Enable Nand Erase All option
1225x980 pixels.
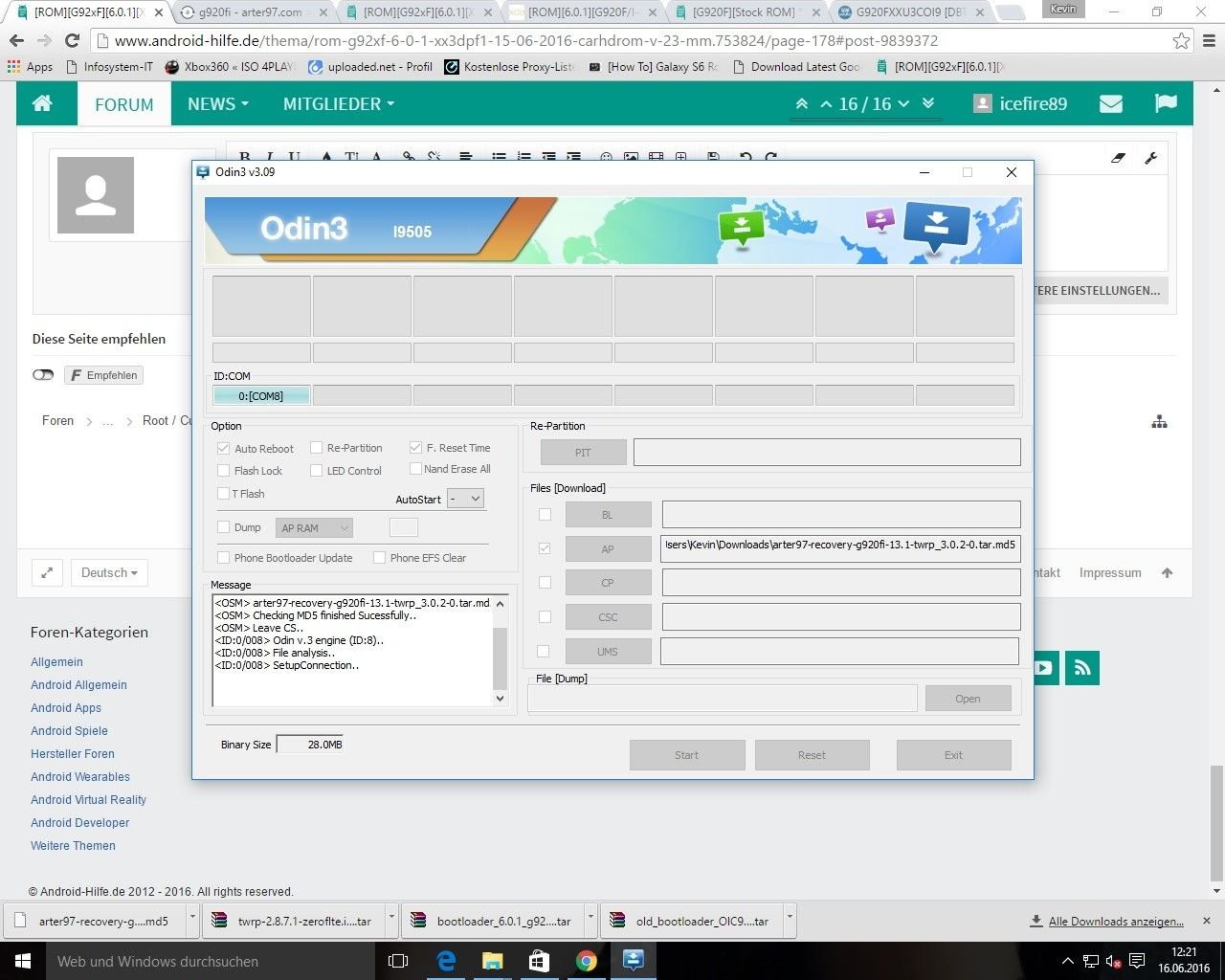[415, 469]
